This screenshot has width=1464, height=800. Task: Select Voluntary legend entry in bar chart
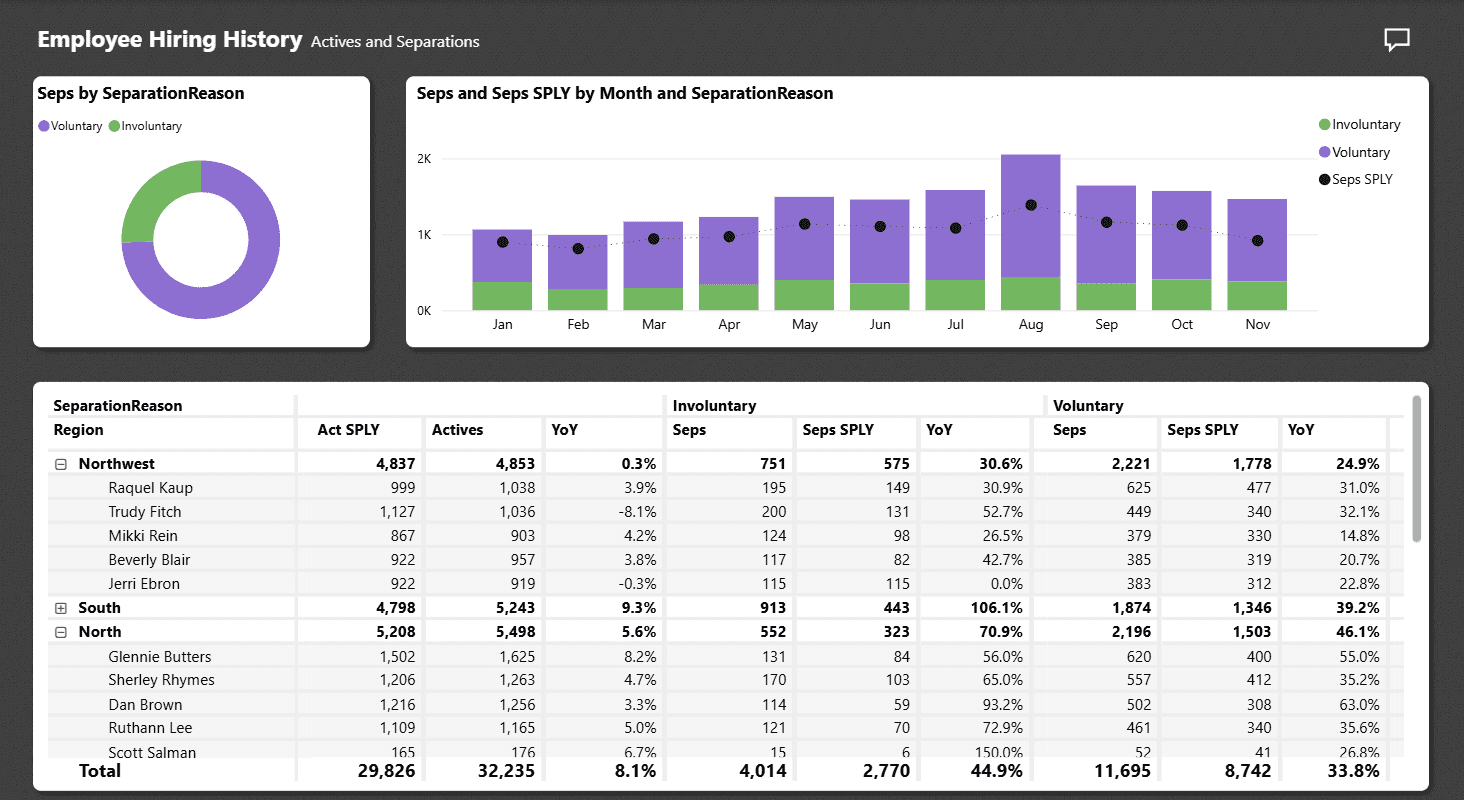1354,153
